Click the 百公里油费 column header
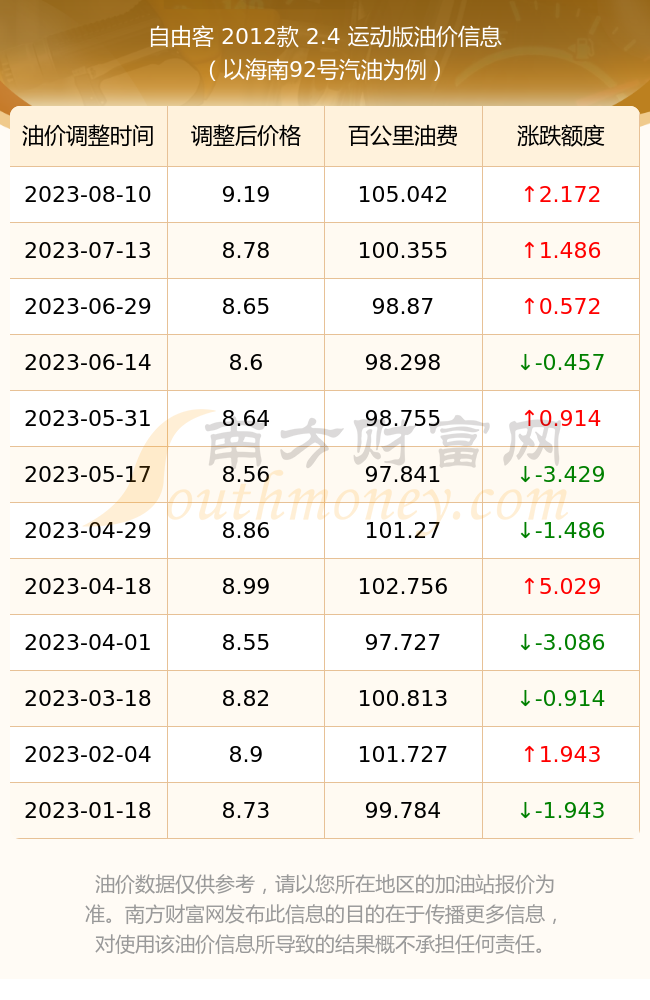The height and width of the screenshot is (1000, 650). pyautogui.click(x=403, y=136)
